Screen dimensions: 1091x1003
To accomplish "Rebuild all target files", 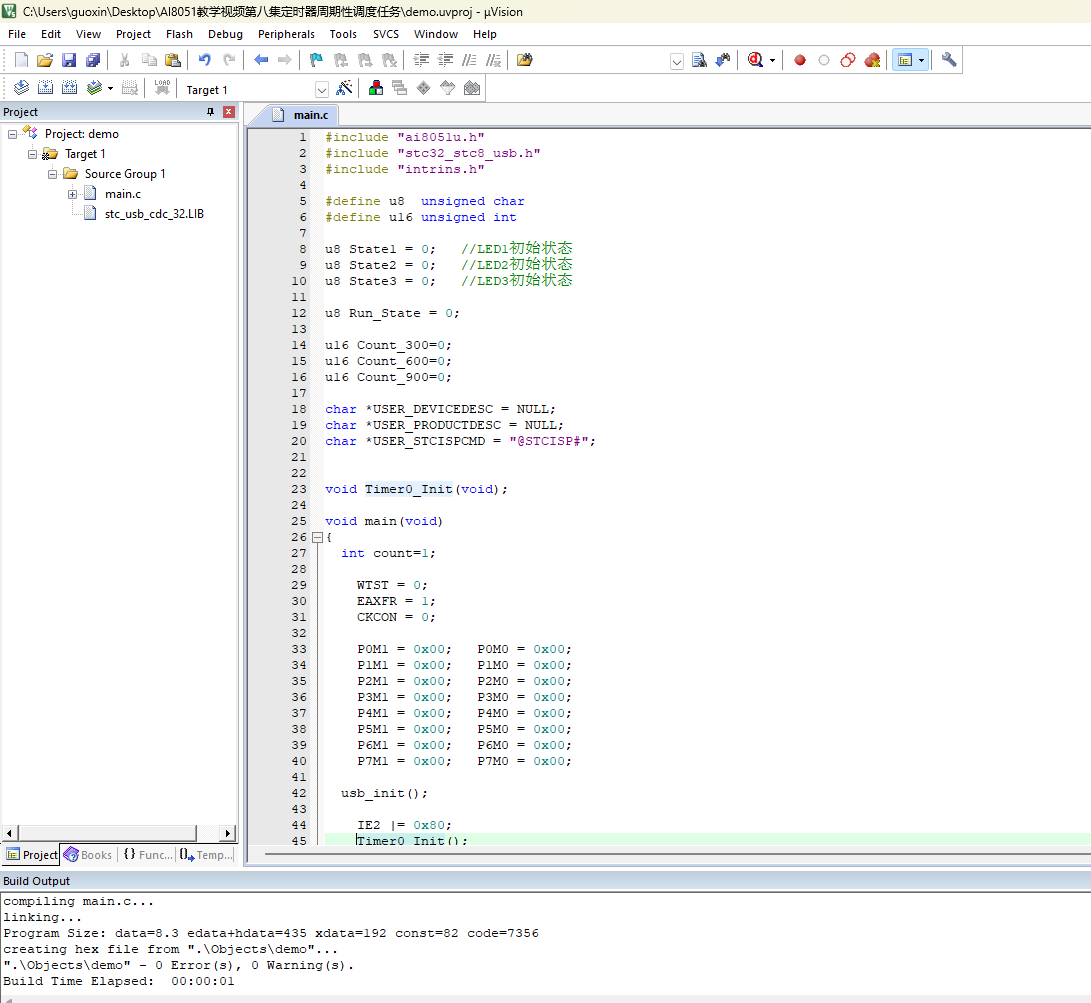I will coord(70,88).
